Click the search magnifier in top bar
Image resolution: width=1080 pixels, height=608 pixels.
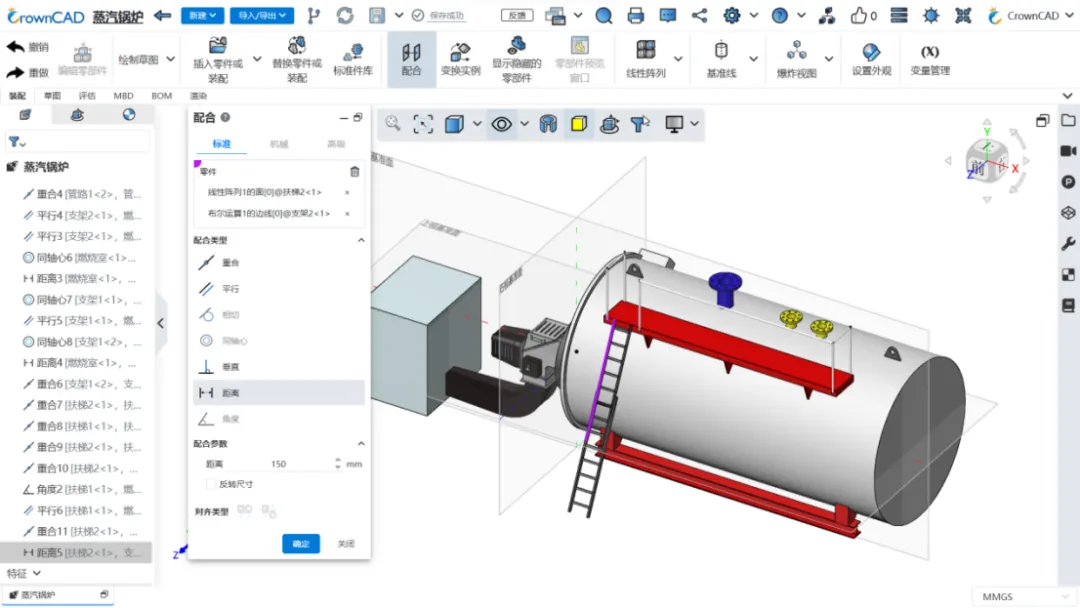point(603,15)
